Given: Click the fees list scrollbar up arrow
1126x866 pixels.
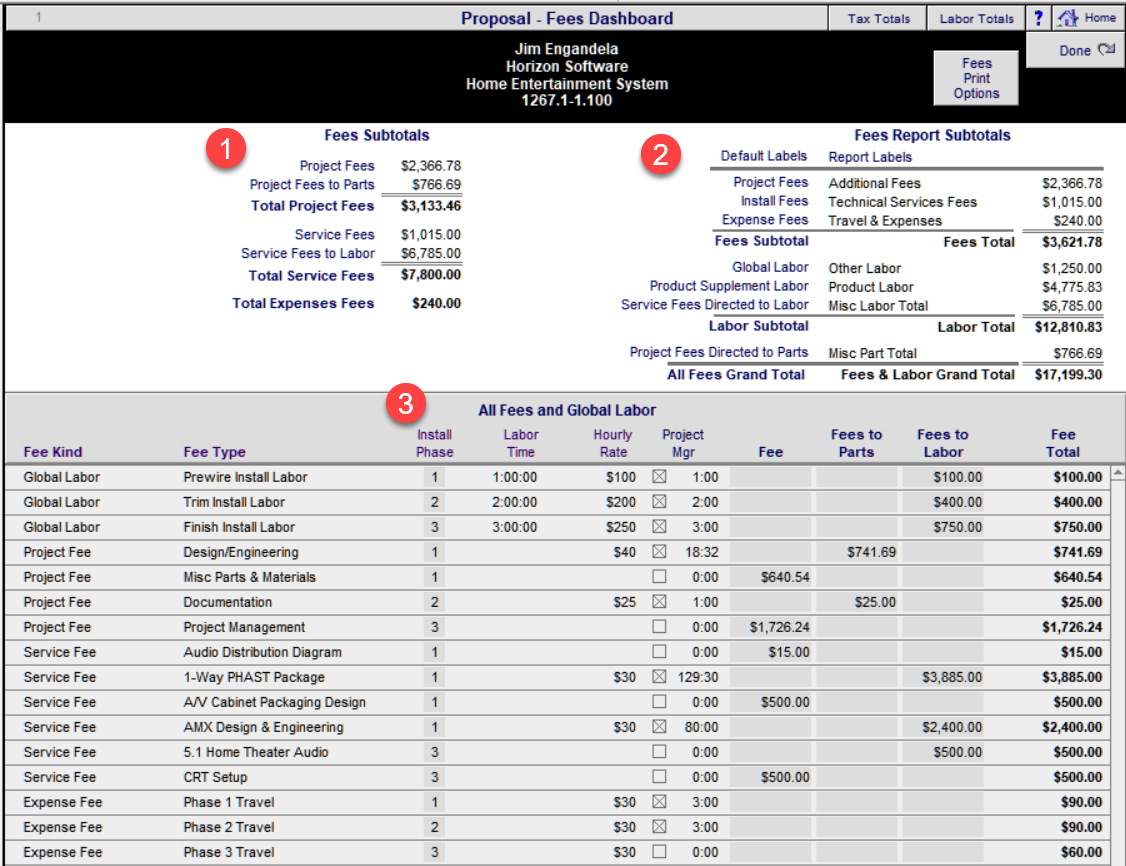Looking at the screenshot, I should (x=1117, y=472).
